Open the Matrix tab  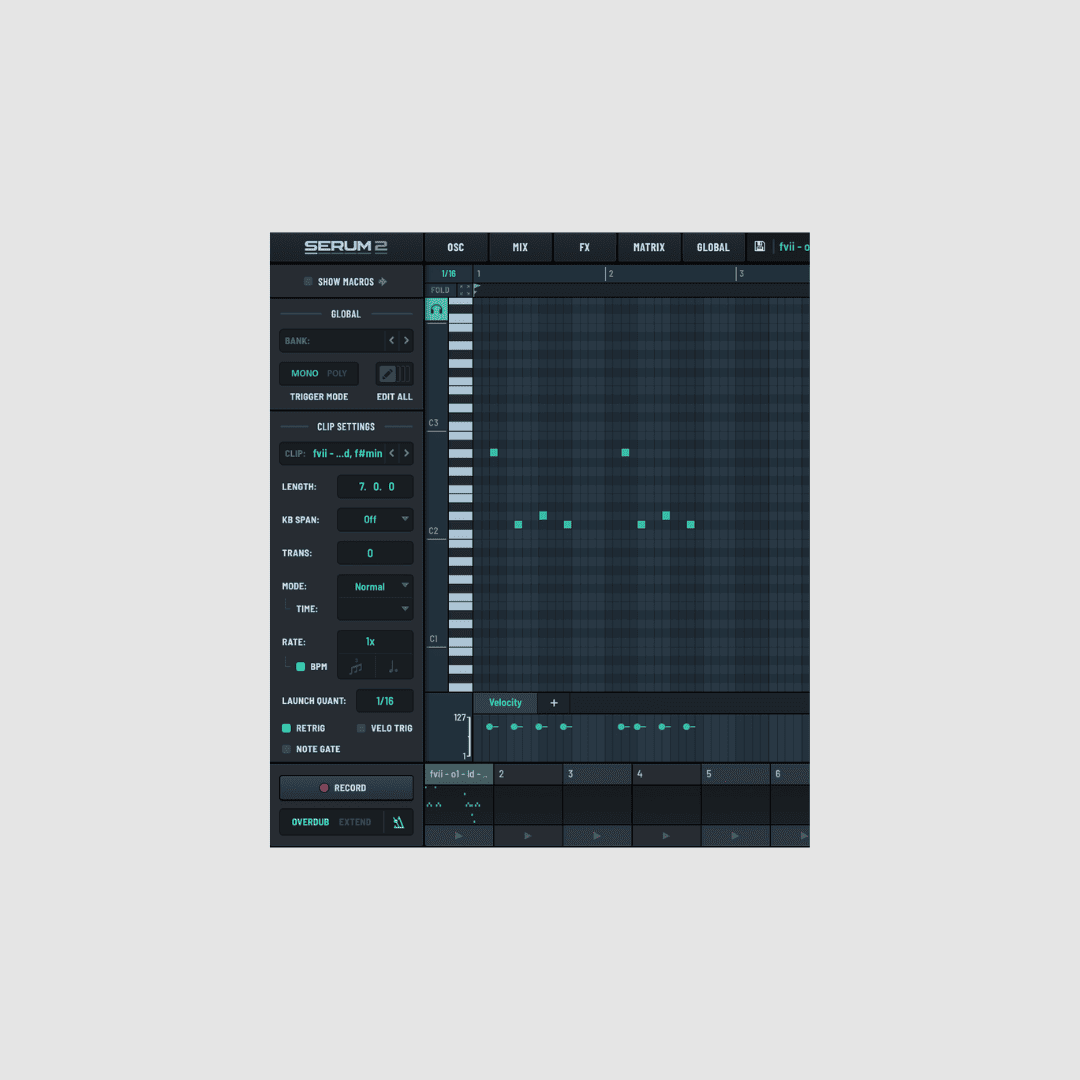(649, 248)
